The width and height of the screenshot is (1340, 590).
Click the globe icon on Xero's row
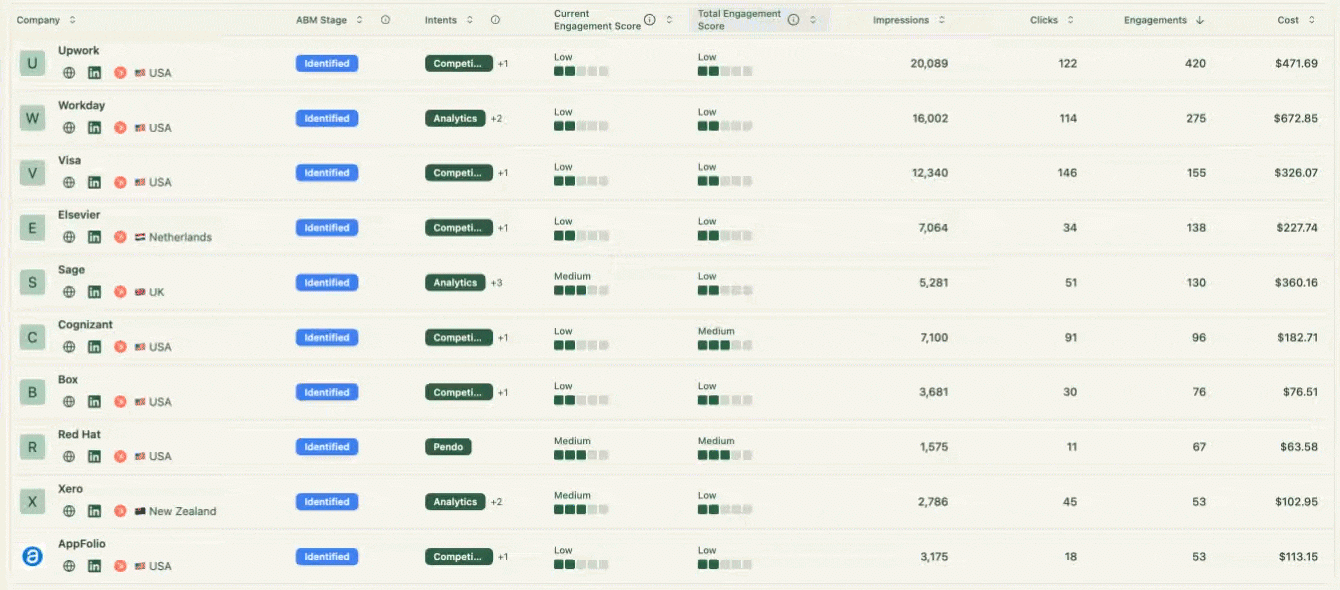tap(69, 510)
